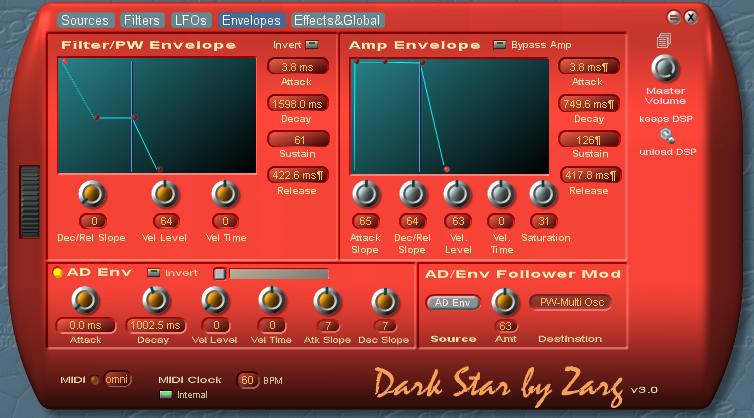Viewport: 754px width, 418px height.
Task: Click the Filter envelope Sustain 61 field
Action: click(299, 139)
